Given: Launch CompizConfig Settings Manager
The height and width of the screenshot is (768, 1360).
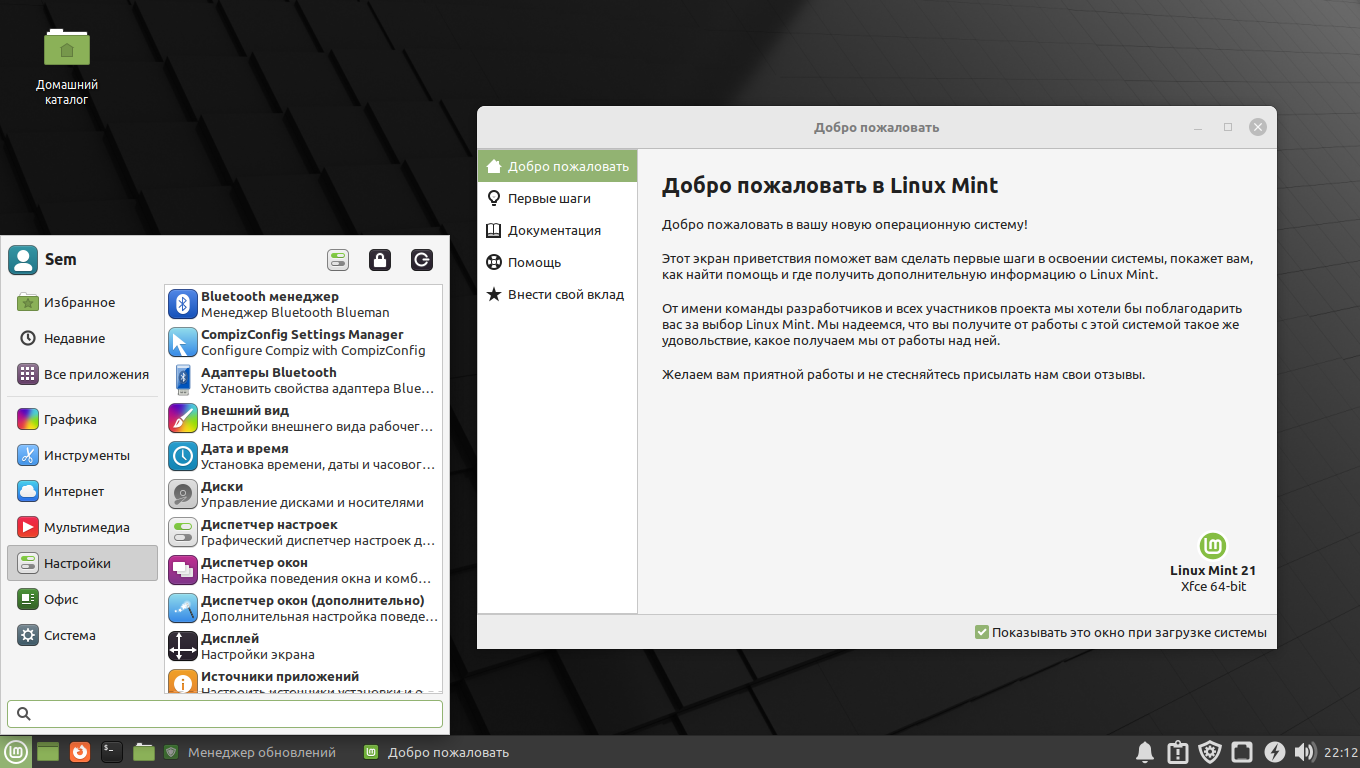Looking at the screenshot, I should click(x=303, y=342).
